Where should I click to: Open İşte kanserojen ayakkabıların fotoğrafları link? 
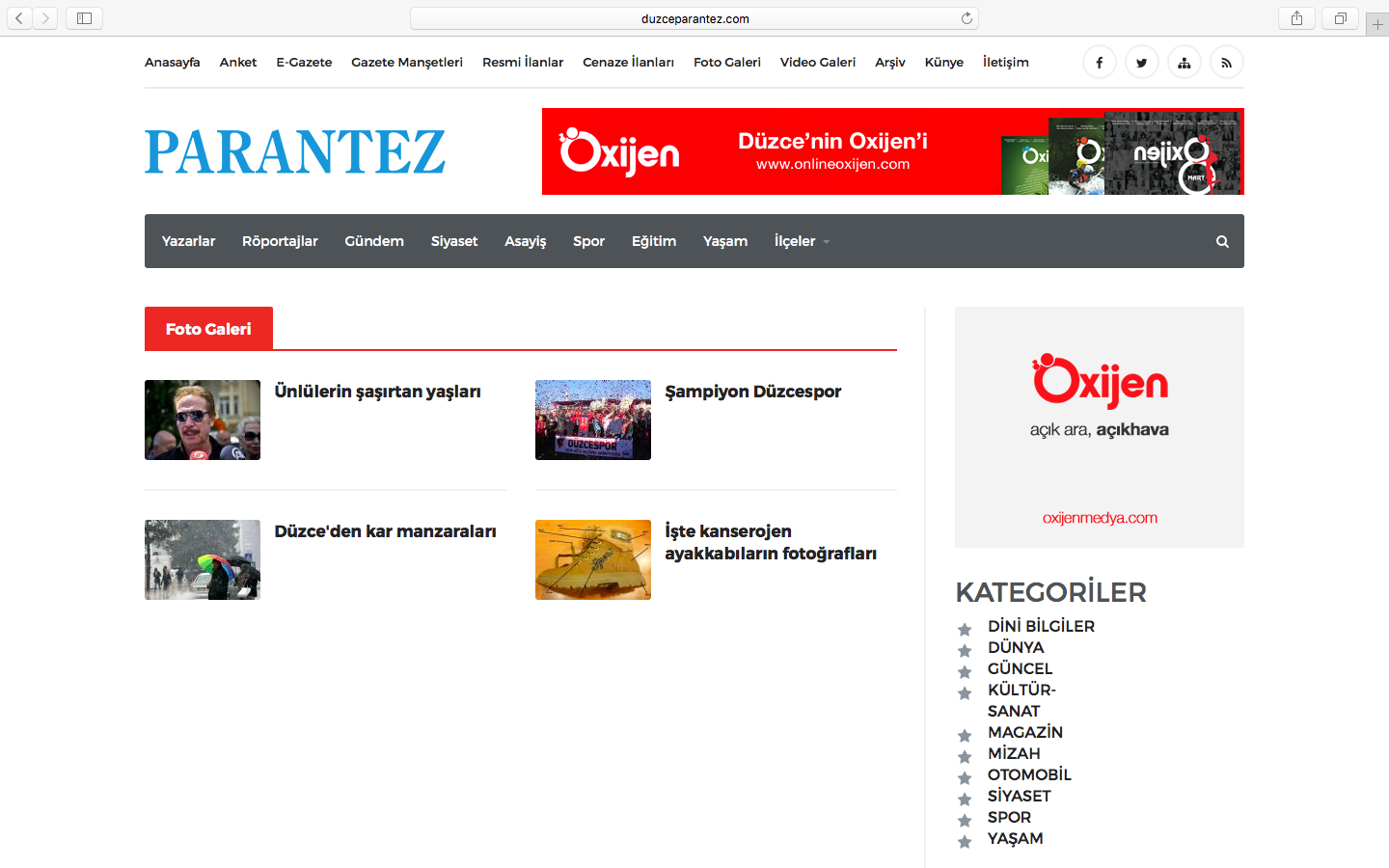click(771, 542)
